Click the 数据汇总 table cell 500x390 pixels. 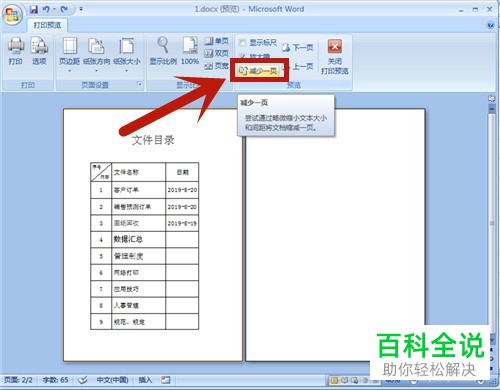click(x=138, y=239)
